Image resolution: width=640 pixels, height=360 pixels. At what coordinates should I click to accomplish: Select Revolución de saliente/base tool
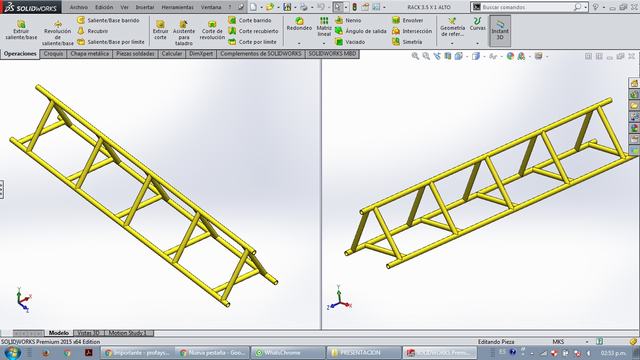(x=58, y=33)
